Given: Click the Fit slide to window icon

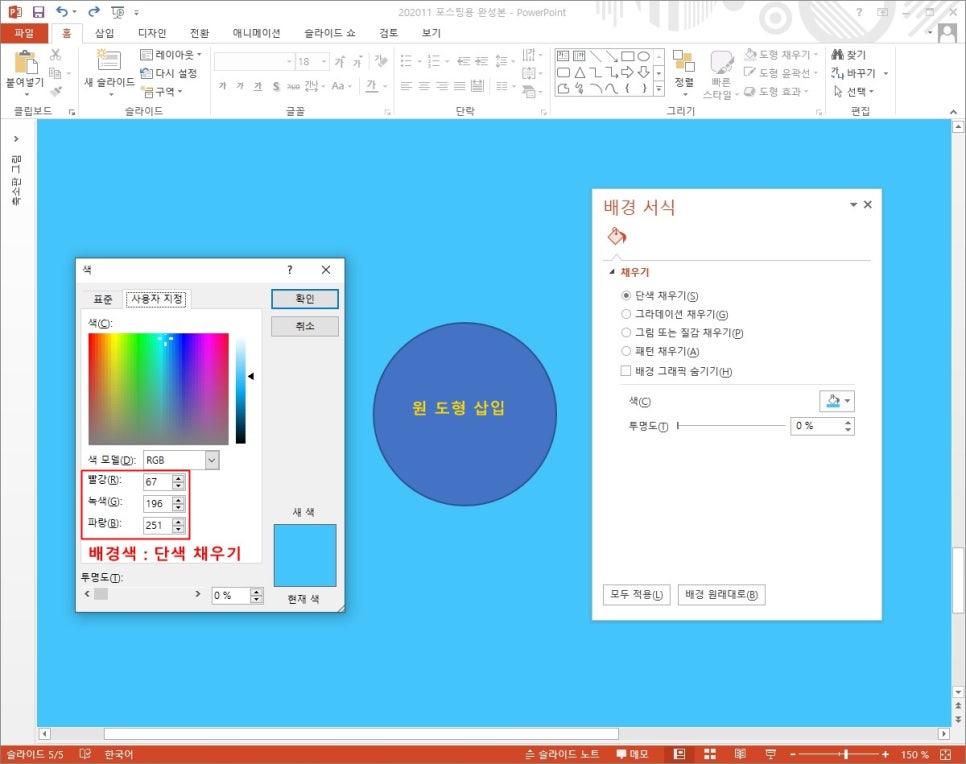Looking at the screenshot, I should (x=946, y=754).
